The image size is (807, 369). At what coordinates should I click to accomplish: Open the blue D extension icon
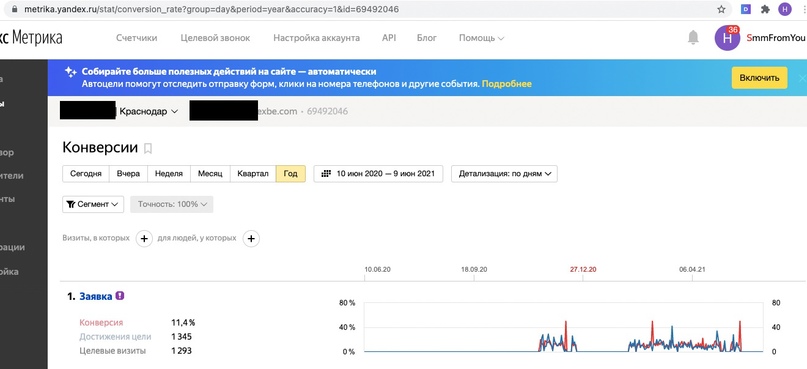click(x=746, y=9)
